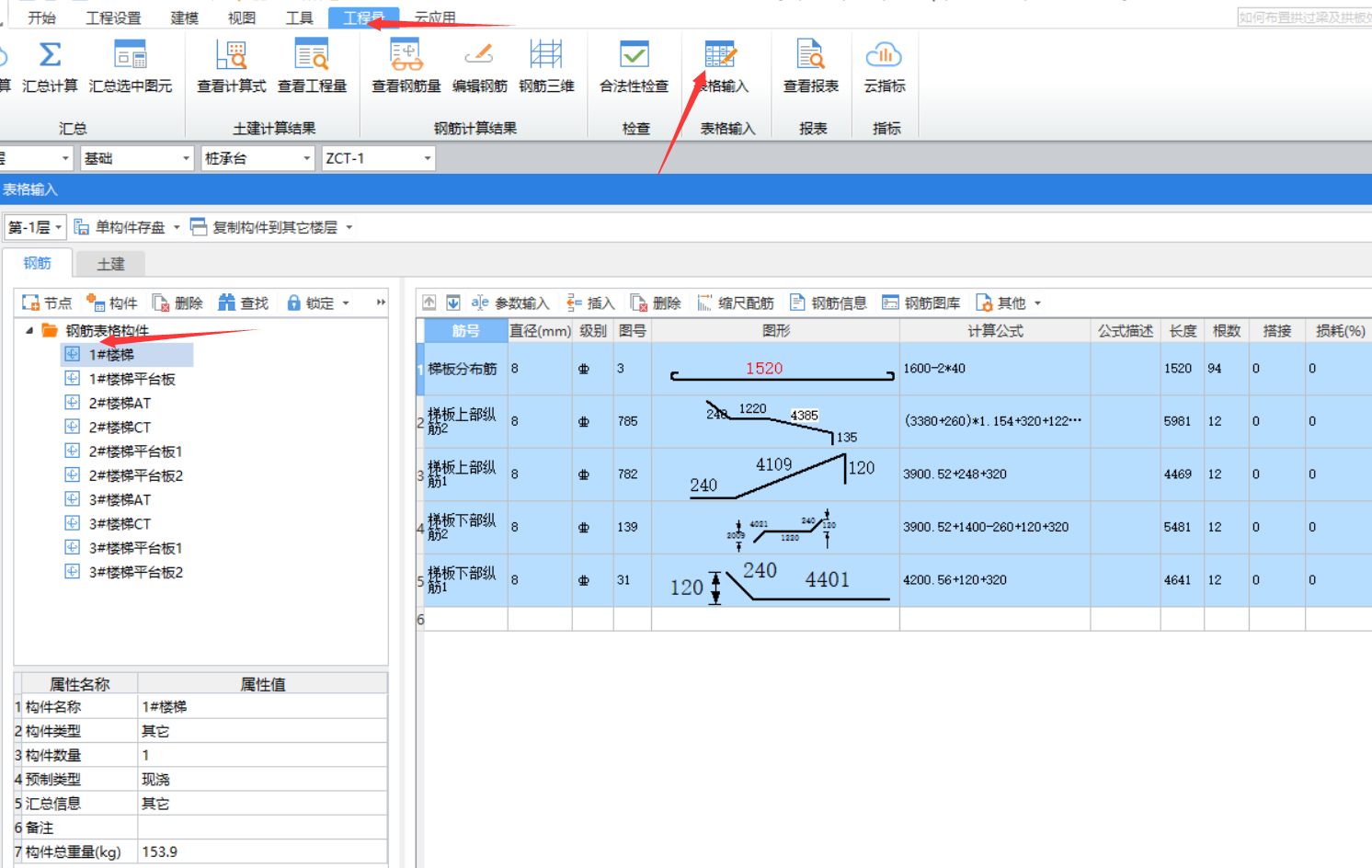Open the 工具 ribbon tab

(299, 17)
